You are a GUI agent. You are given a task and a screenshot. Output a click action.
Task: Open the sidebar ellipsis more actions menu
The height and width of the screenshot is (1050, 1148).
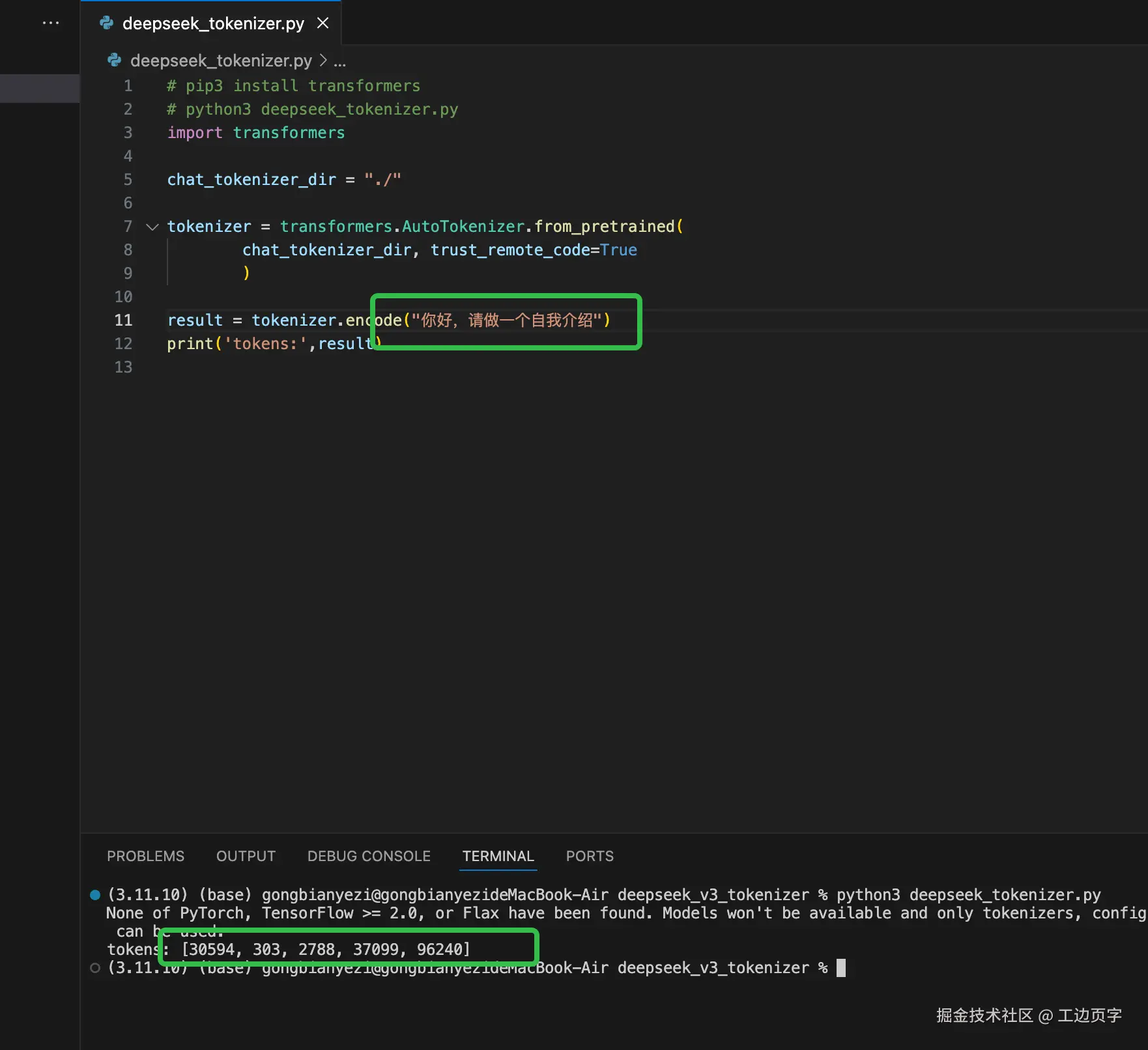(x=50, y=23)
